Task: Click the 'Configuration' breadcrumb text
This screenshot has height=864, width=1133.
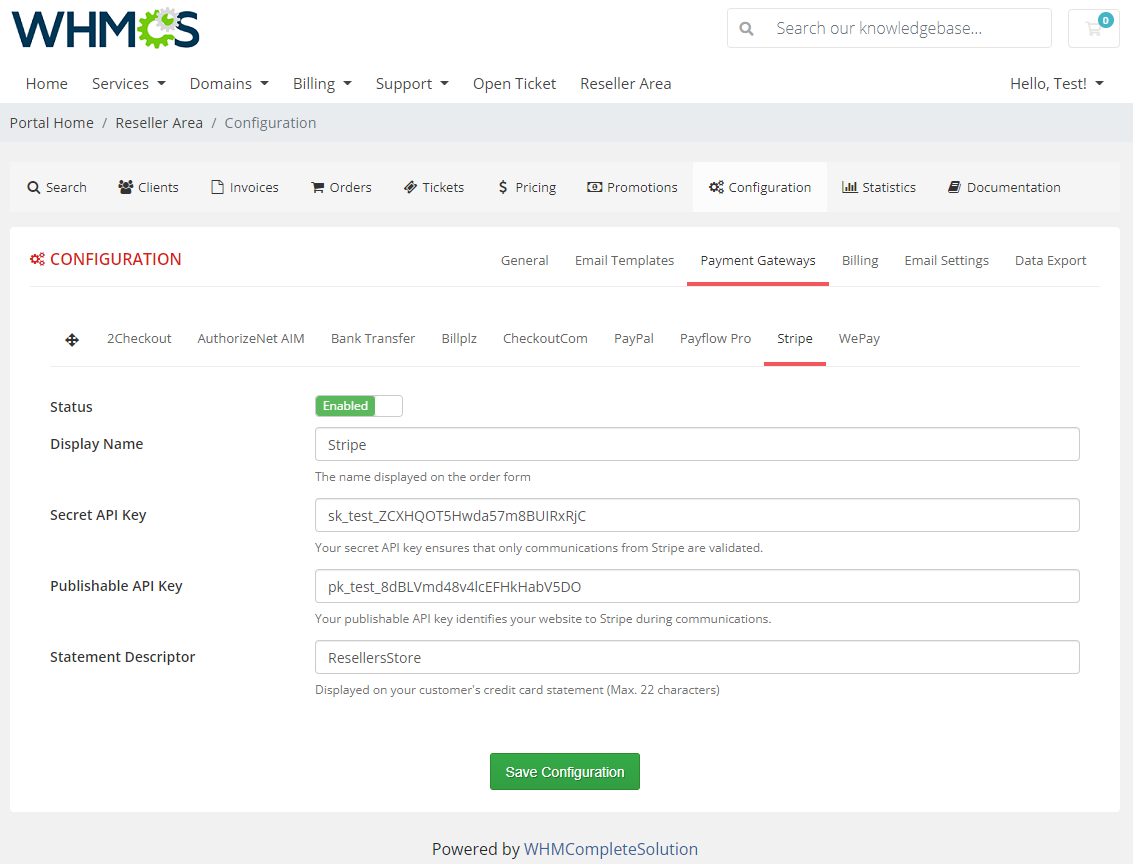Action: (270, 123)
